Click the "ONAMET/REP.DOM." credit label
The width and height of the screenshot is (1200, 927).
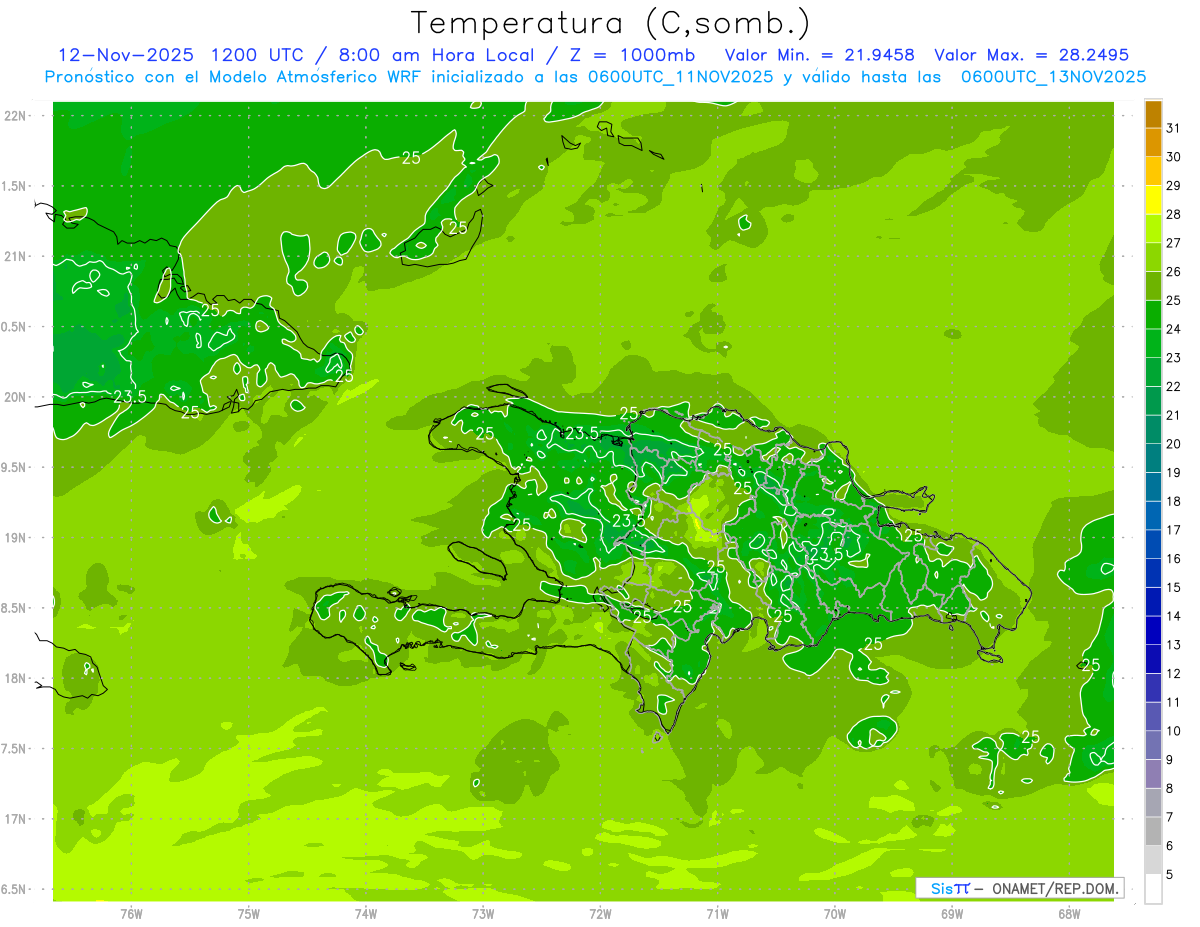1054,888
